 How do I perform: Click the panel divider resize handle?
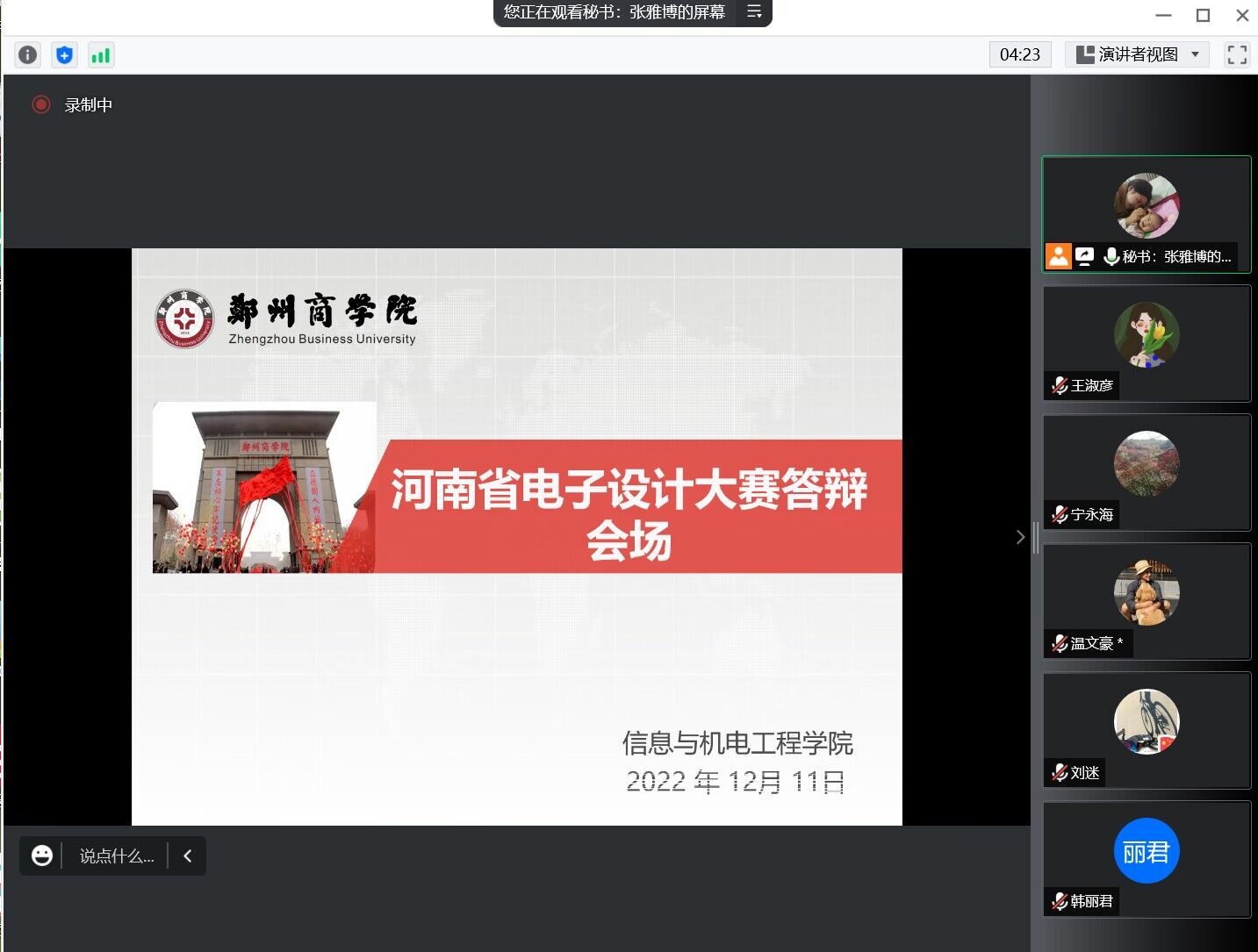1036,537
